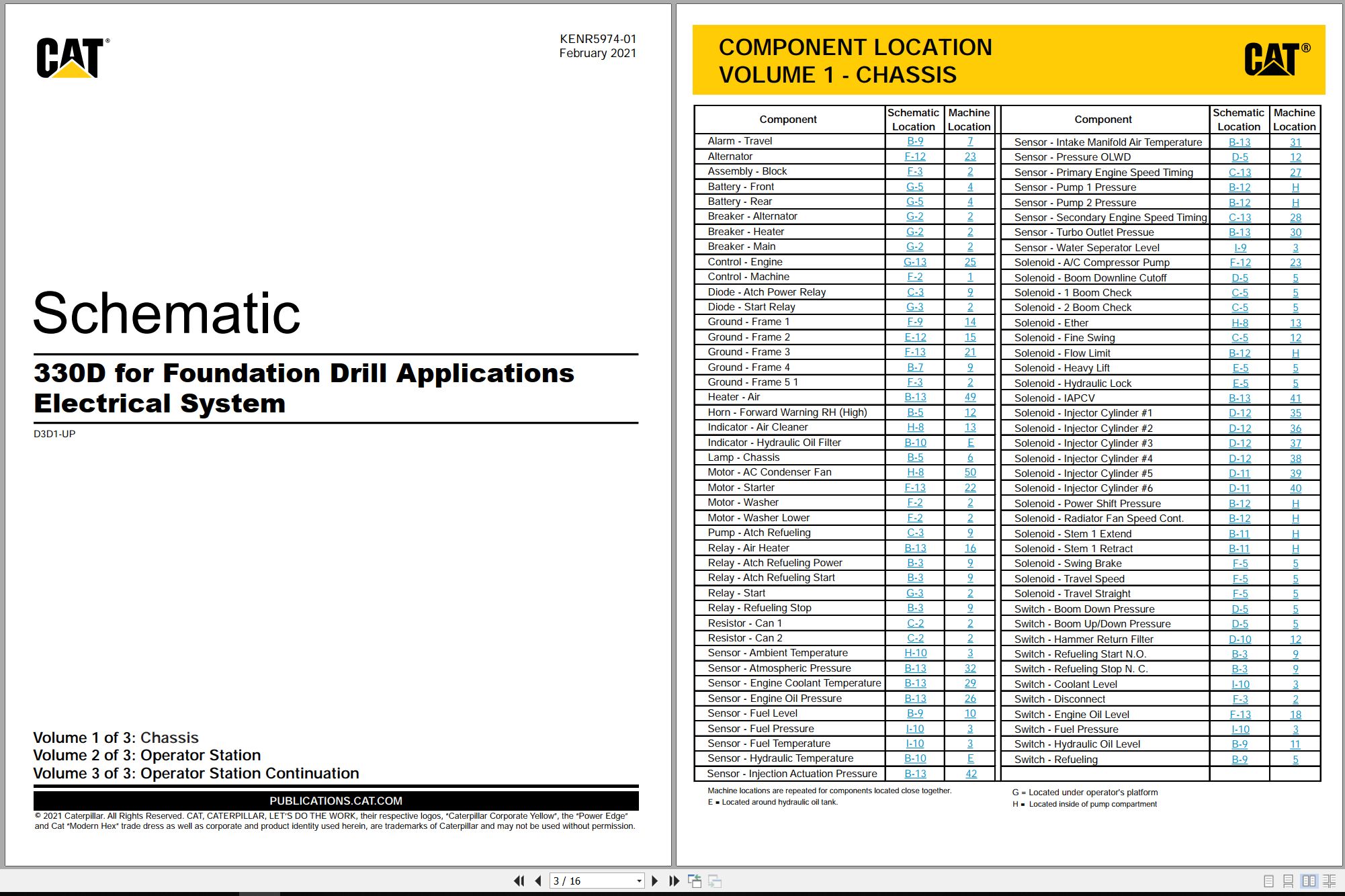Open schematic location G-13 for Control - Engine

coord(915,262)
